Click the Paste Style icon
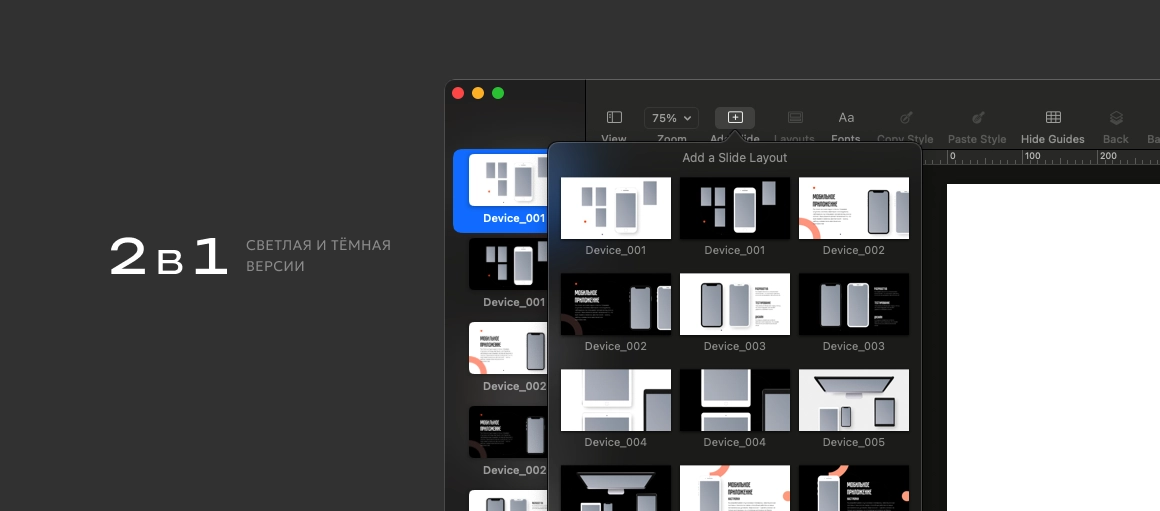Viewport: 1160px width, 511px height. coord(977,118)
